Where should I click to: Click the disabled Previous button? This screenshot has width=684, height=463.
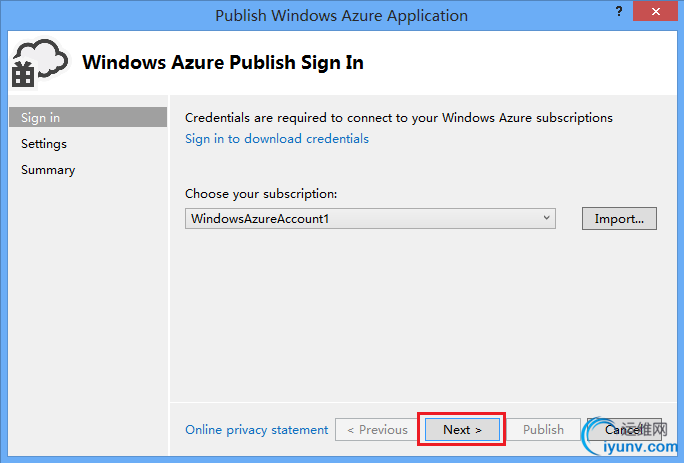(377, 430)
